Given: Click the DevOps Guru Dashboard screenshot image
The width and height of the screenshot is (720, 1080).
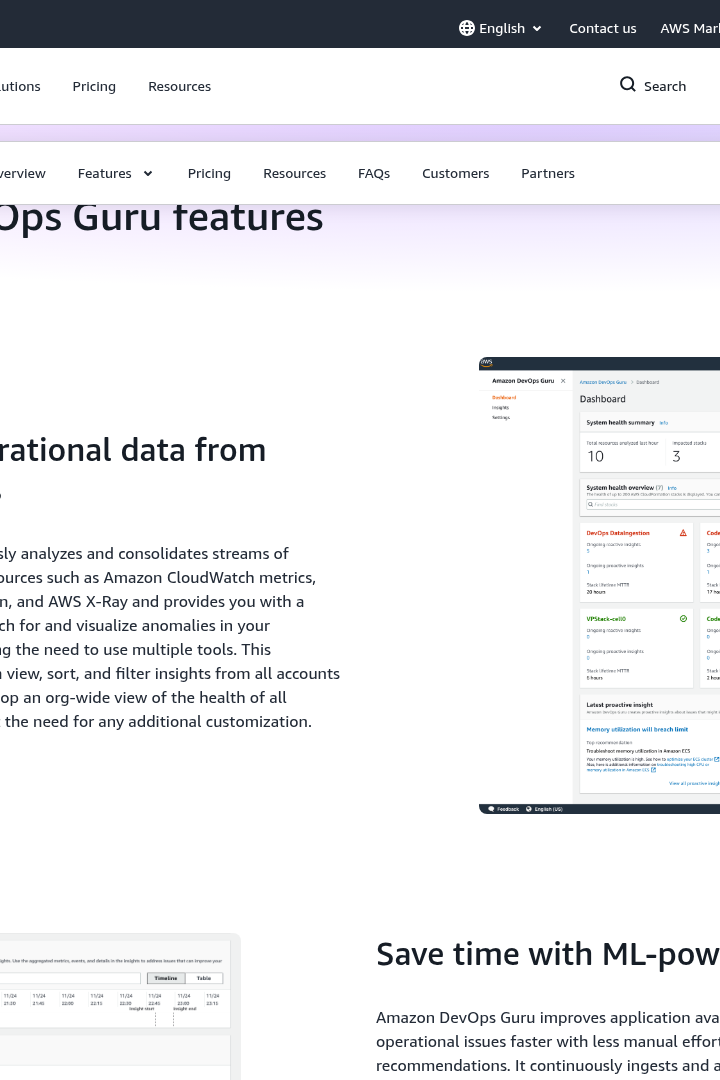Looking at the screenshot, I should tap(599, 585).
